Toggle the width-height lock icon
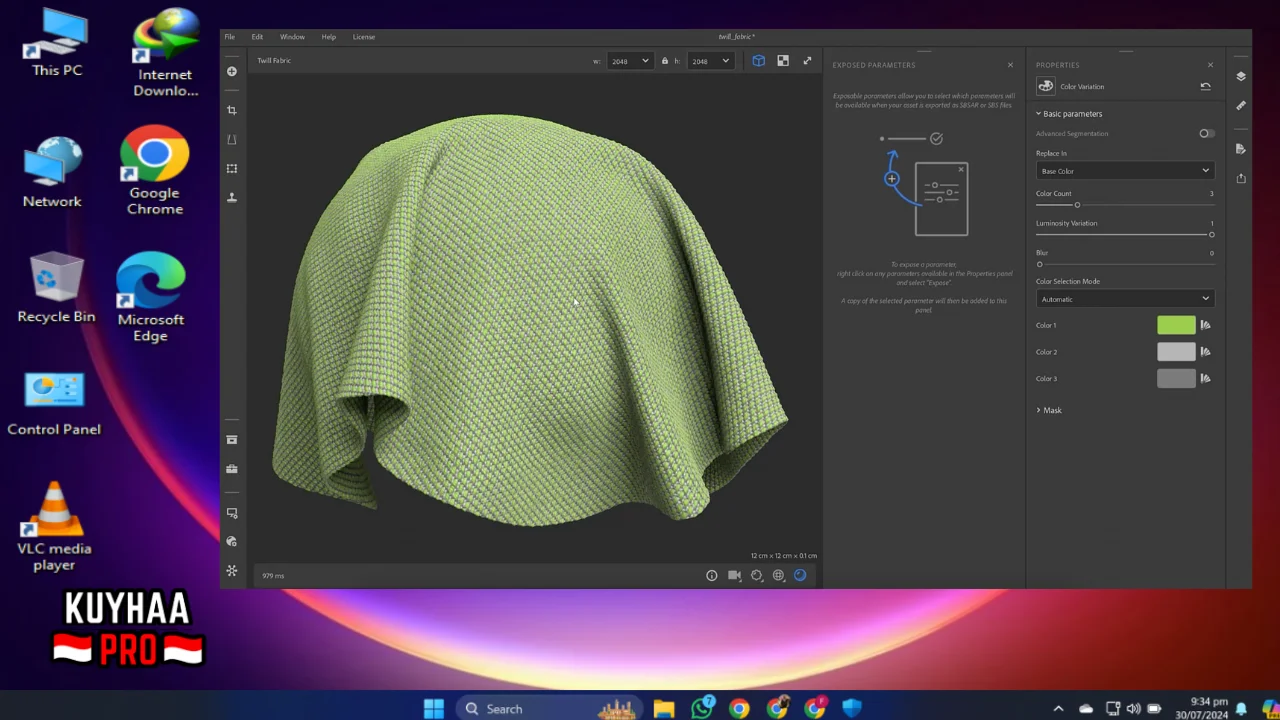1280x720 pixels. pyautogui.click(x=664, y=61)
